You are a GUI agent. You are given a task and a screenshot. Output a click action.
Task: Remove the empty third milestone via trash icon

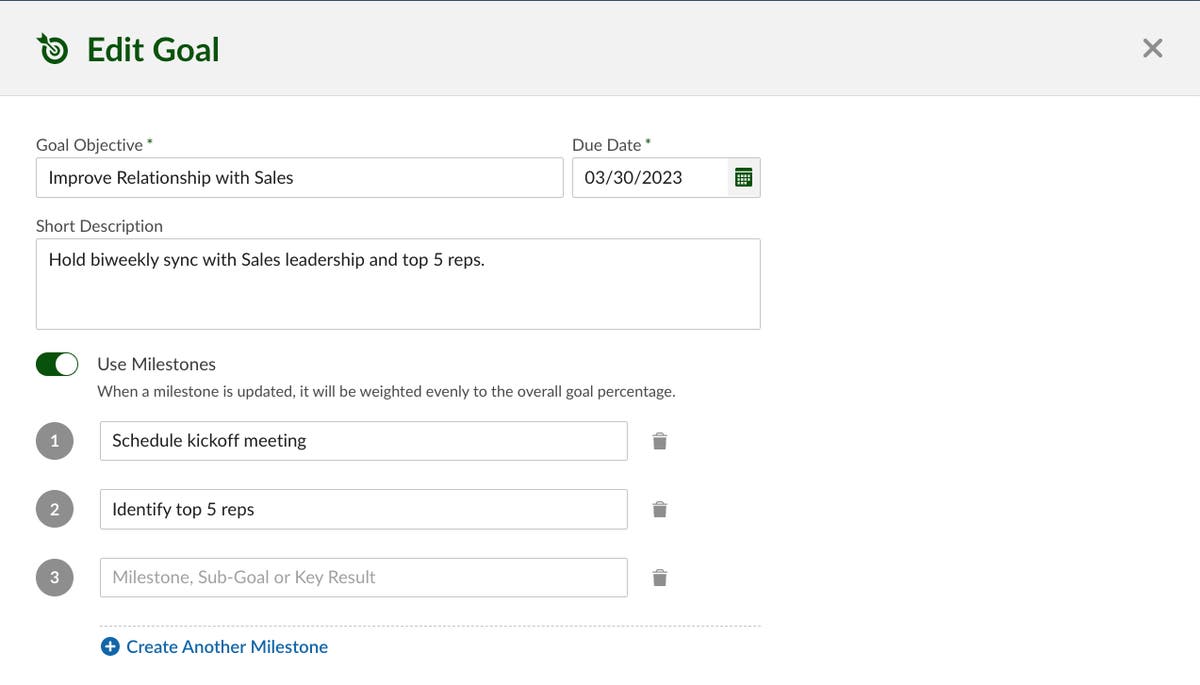(659, 577)
